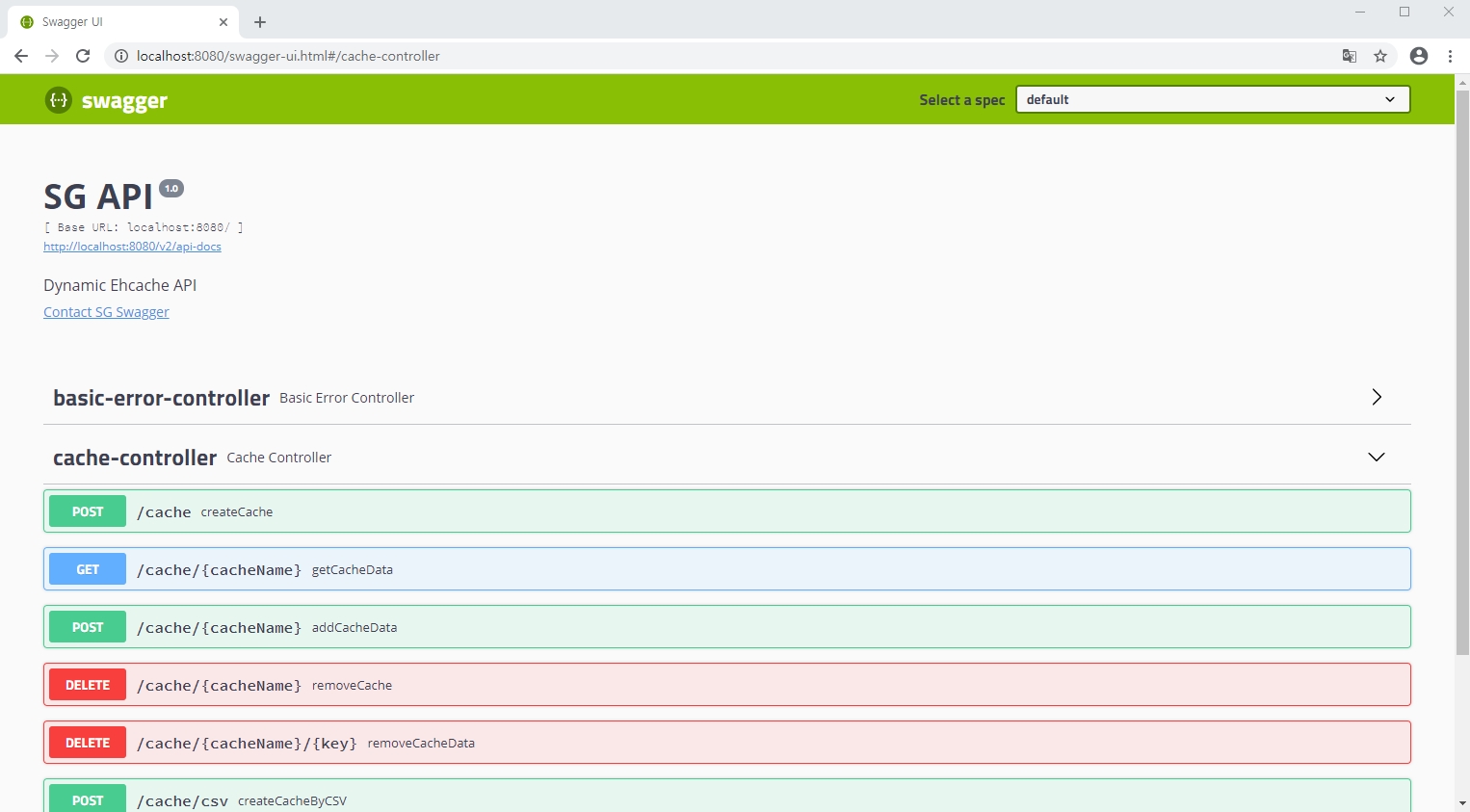Click the Contact SG Swagger link
1470x812 pixels.
click(x=106, y=312)
